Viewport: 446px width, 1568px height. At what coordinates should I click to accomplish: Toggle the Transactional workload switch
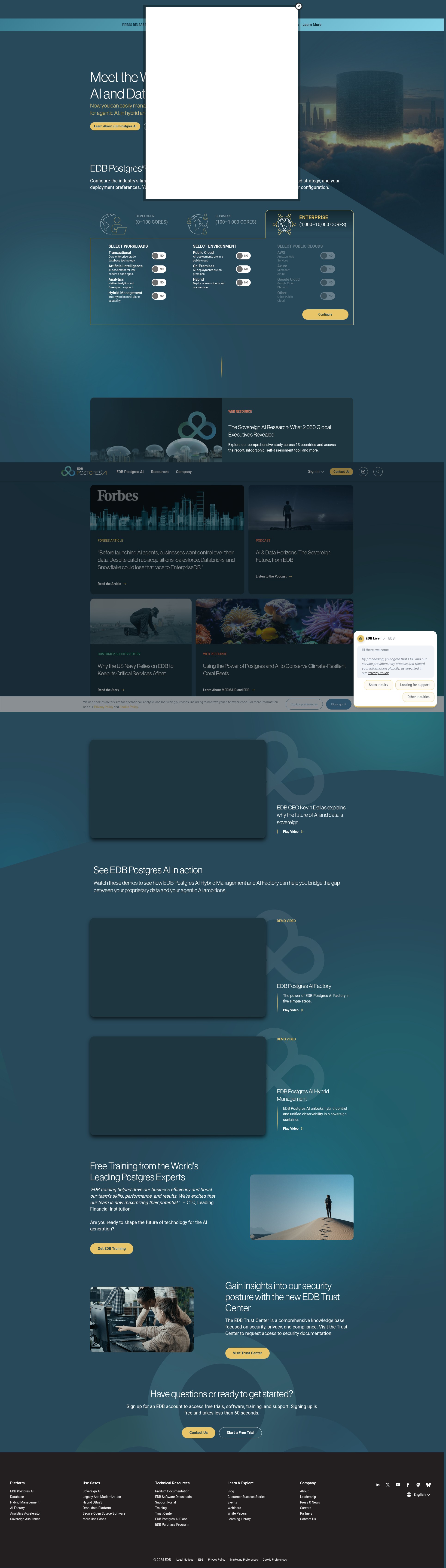159,256
